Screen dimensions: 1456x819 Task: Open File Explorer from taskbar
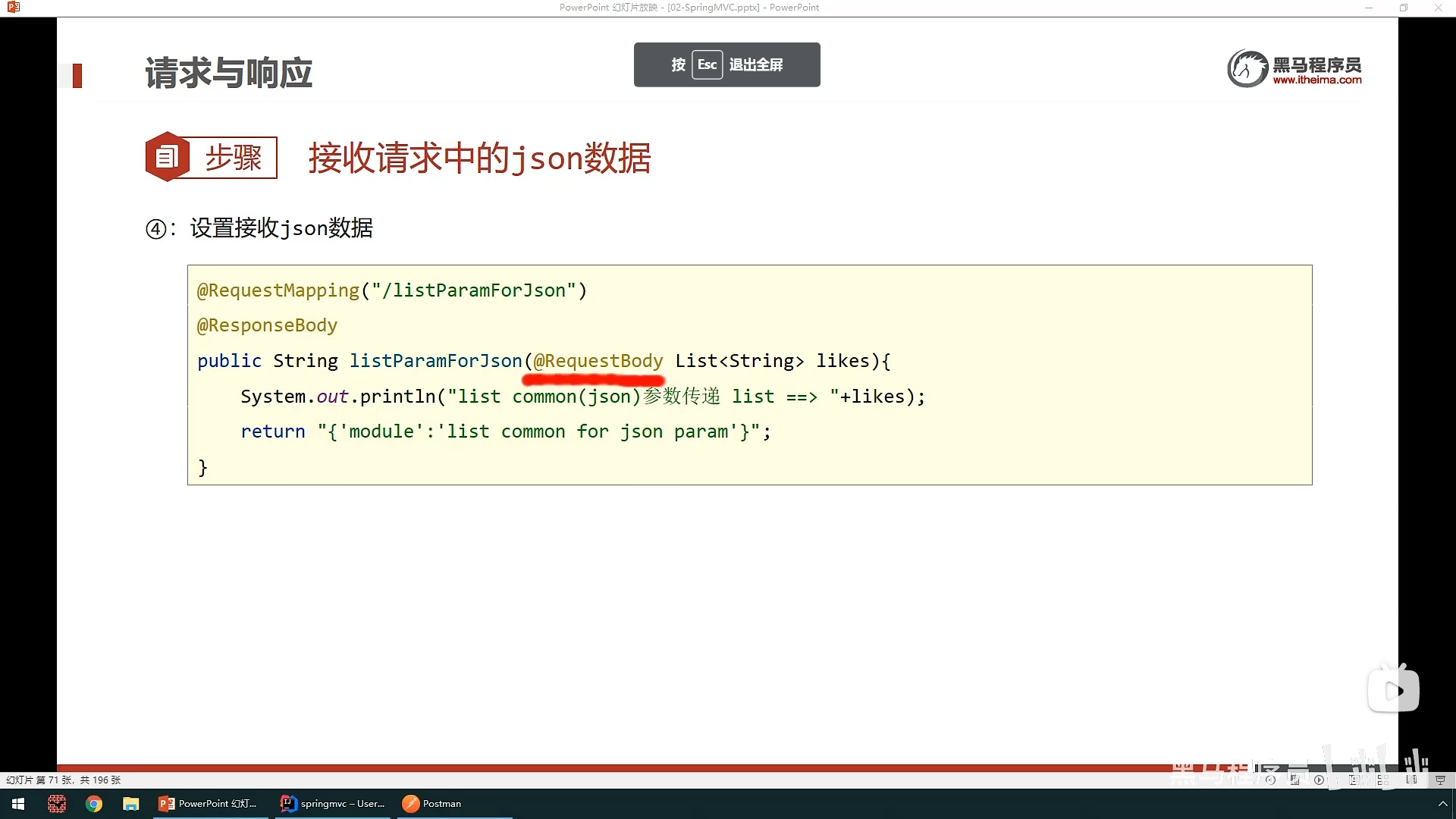131,804
